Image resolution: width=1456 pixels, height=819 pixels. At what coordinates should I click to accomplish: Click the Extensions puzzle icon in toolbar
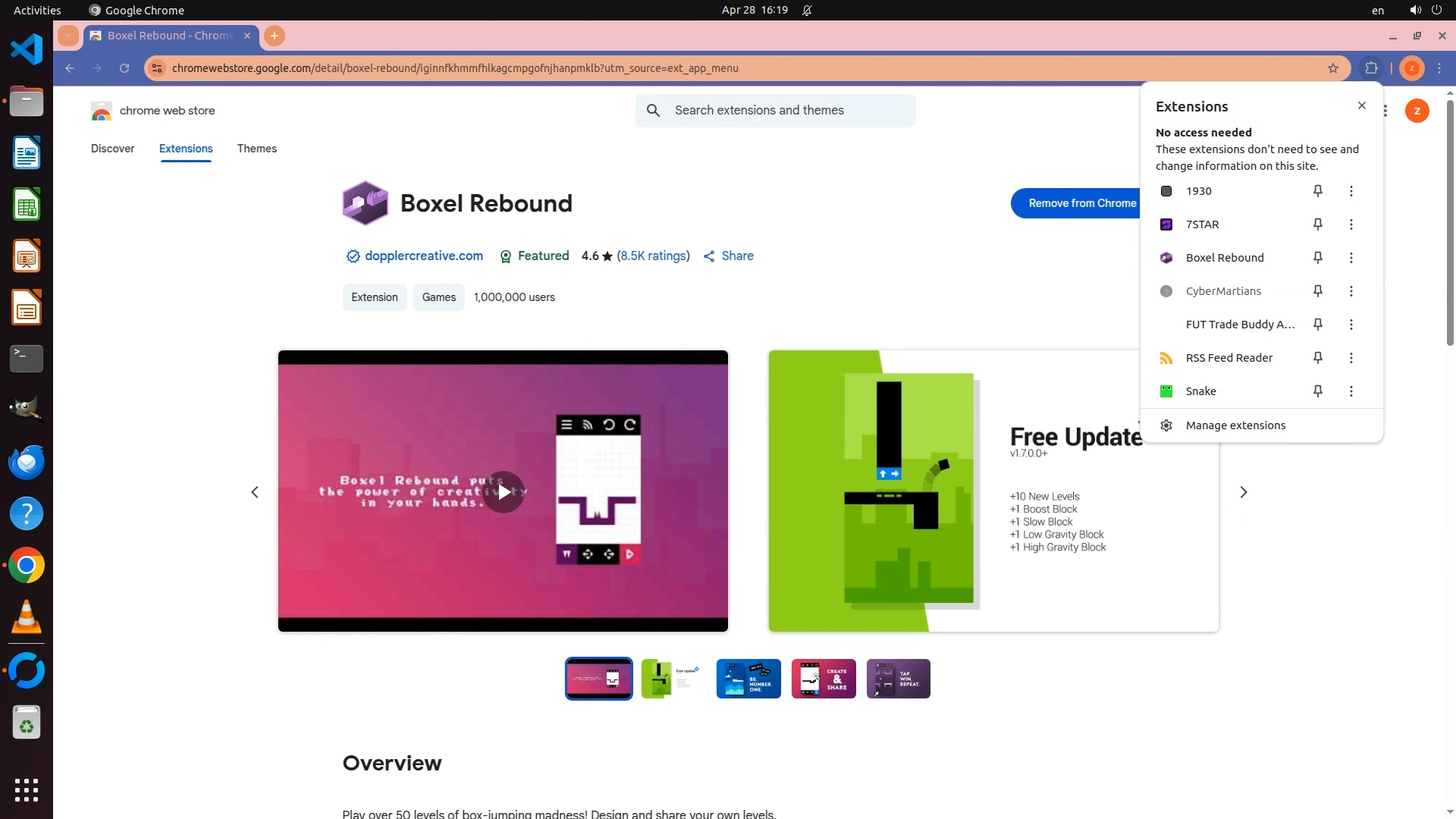pyautogui.click(x=1371, y=68)
